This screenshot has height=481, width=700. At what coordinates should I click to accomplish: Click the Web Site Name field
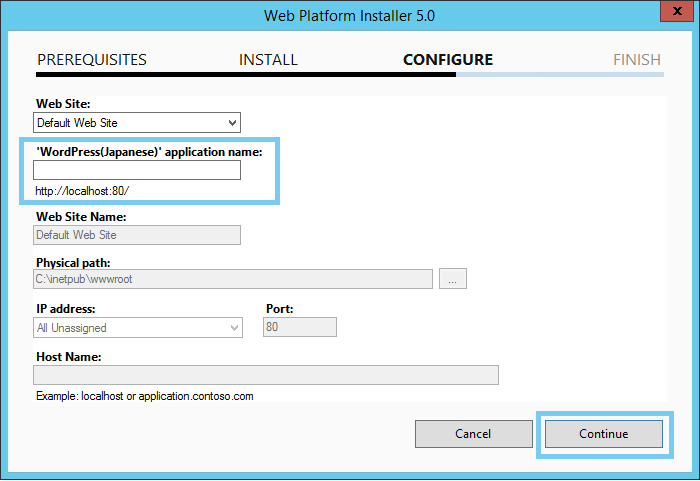coord(137,235)
